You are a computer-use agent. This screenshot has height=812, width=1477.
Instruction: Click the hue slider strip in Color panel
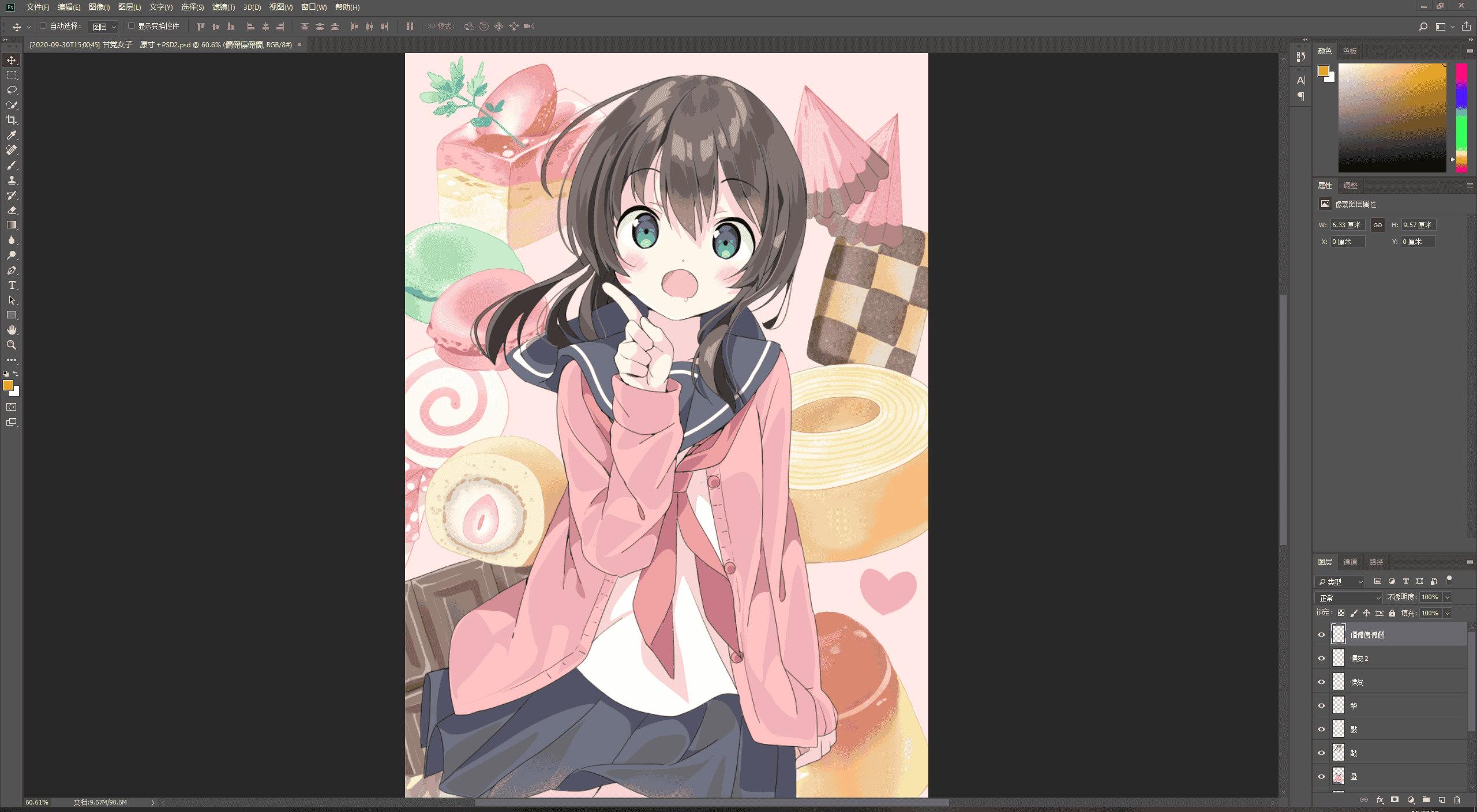tap(1461, 118)
